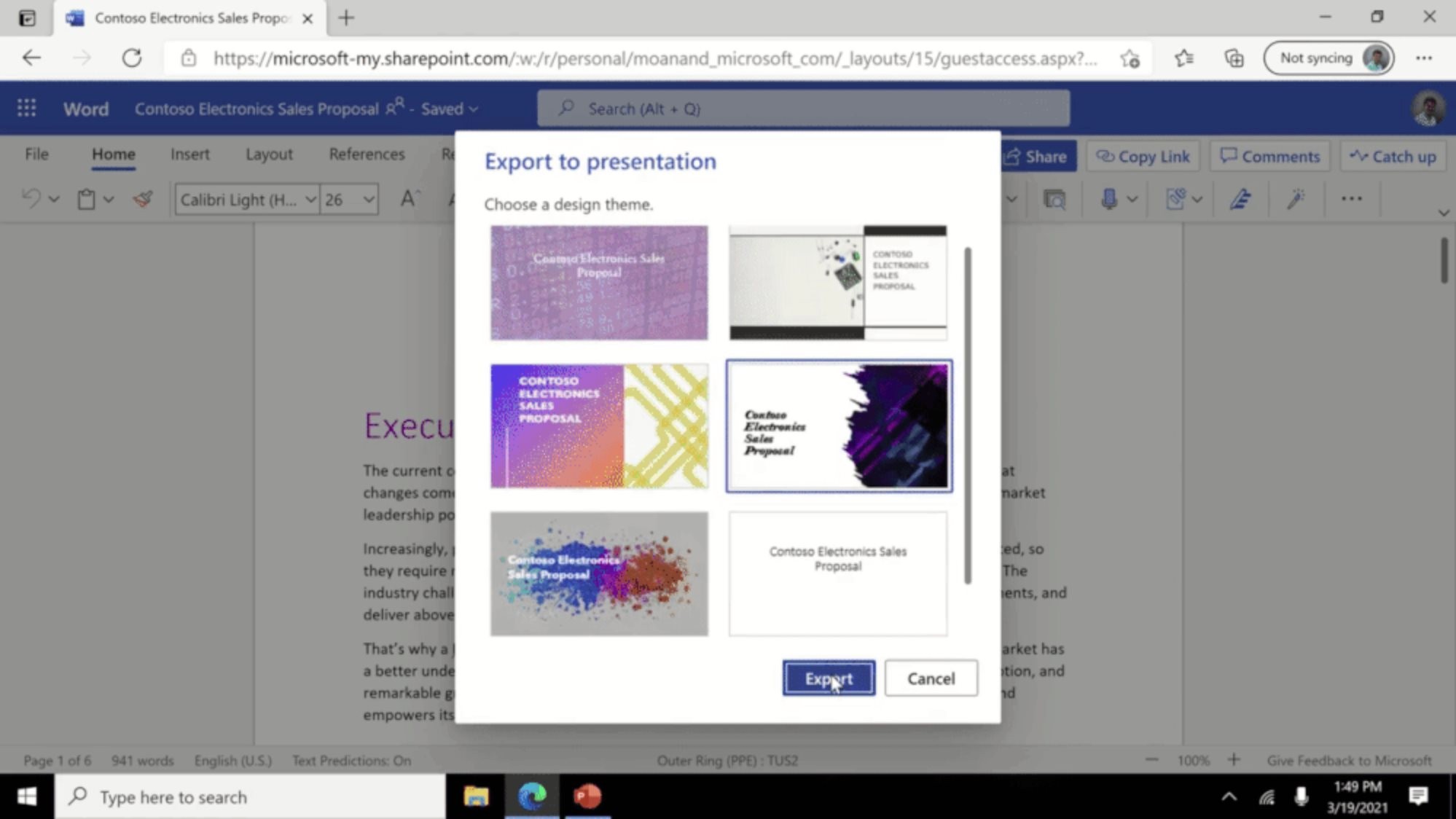Click the browser refresh icon
1456x819 pixels.
pos(132,58)
